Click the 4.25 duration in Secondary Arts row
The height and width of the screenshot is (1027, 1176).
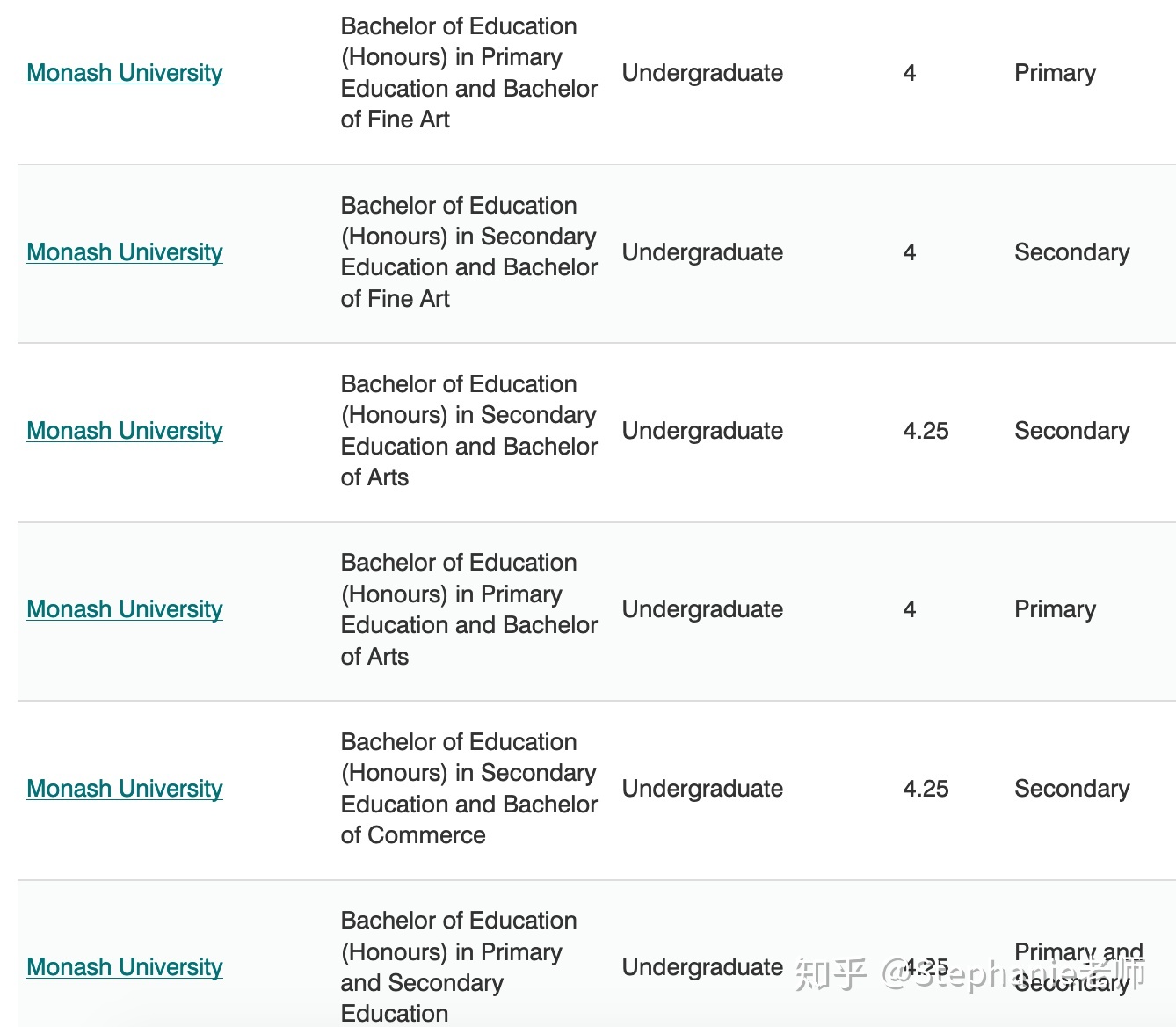point(926,431)
